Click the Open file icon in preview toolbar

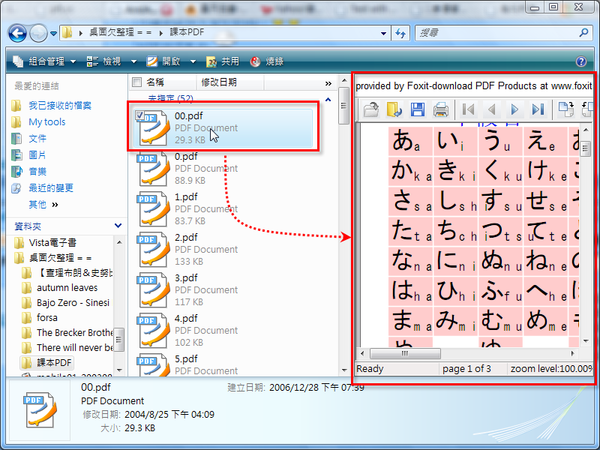point(371,109)
